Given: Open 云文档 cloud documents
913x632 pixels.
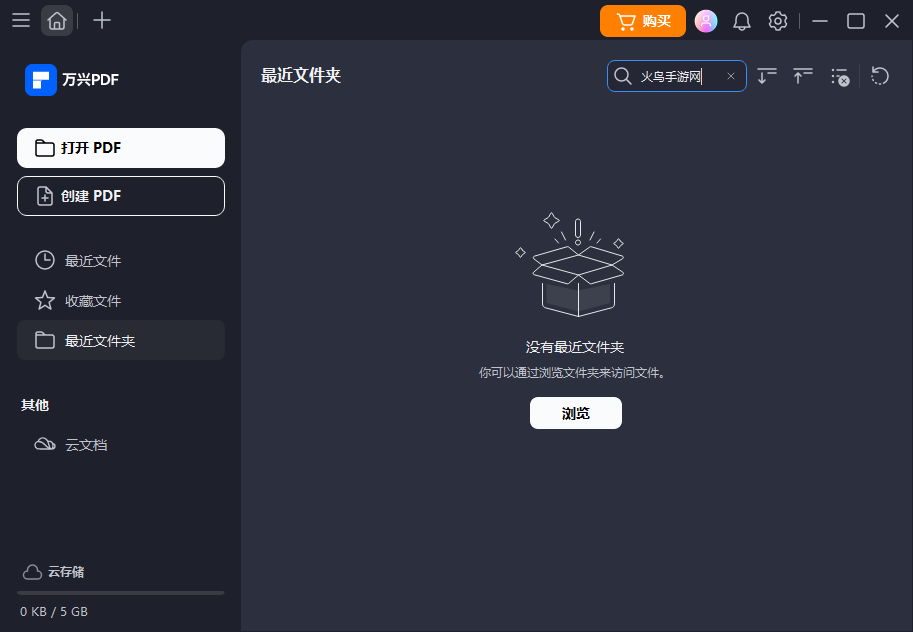Looking at the screenshot, I should tap(121, 444).
